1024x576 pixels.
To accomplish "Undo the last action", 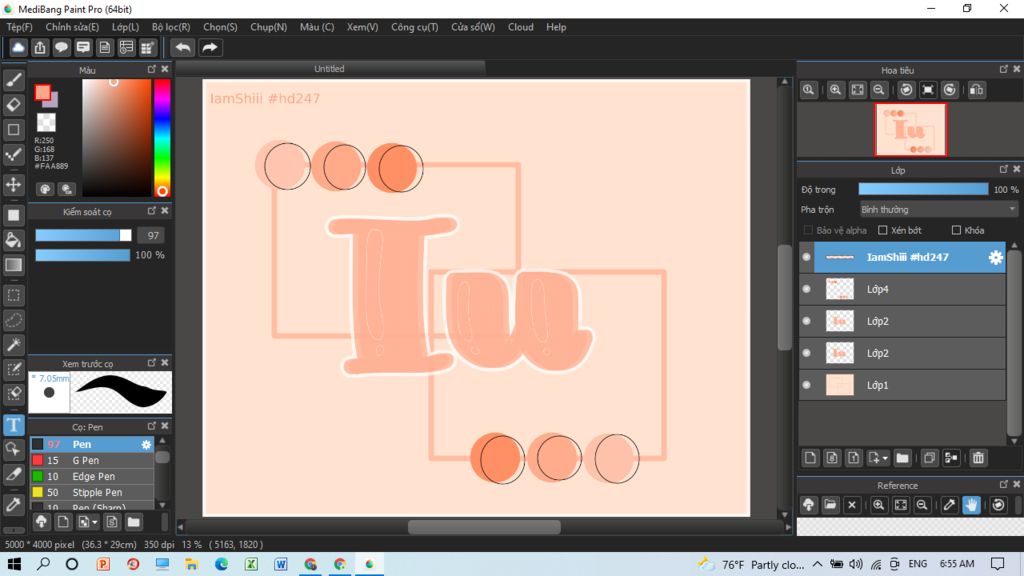I will [x=184, y=48].
